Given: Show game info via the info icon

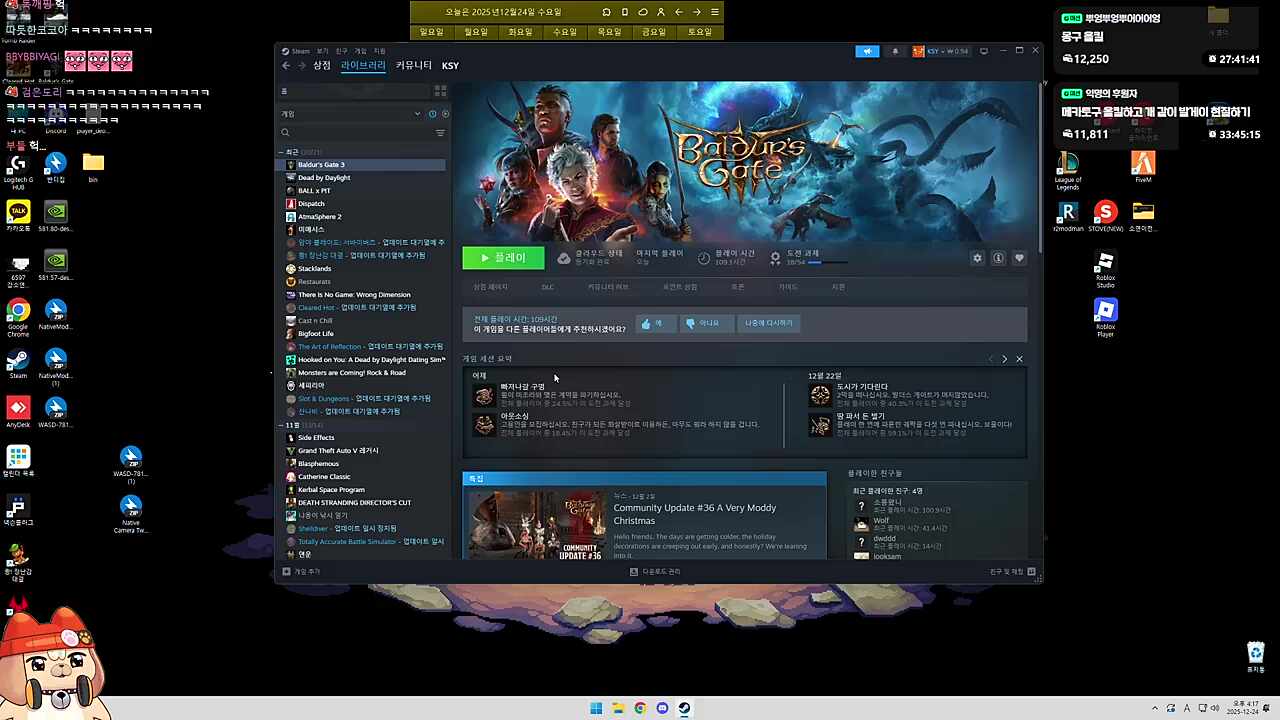Looking at the screenshot, I should coord(998,258).
